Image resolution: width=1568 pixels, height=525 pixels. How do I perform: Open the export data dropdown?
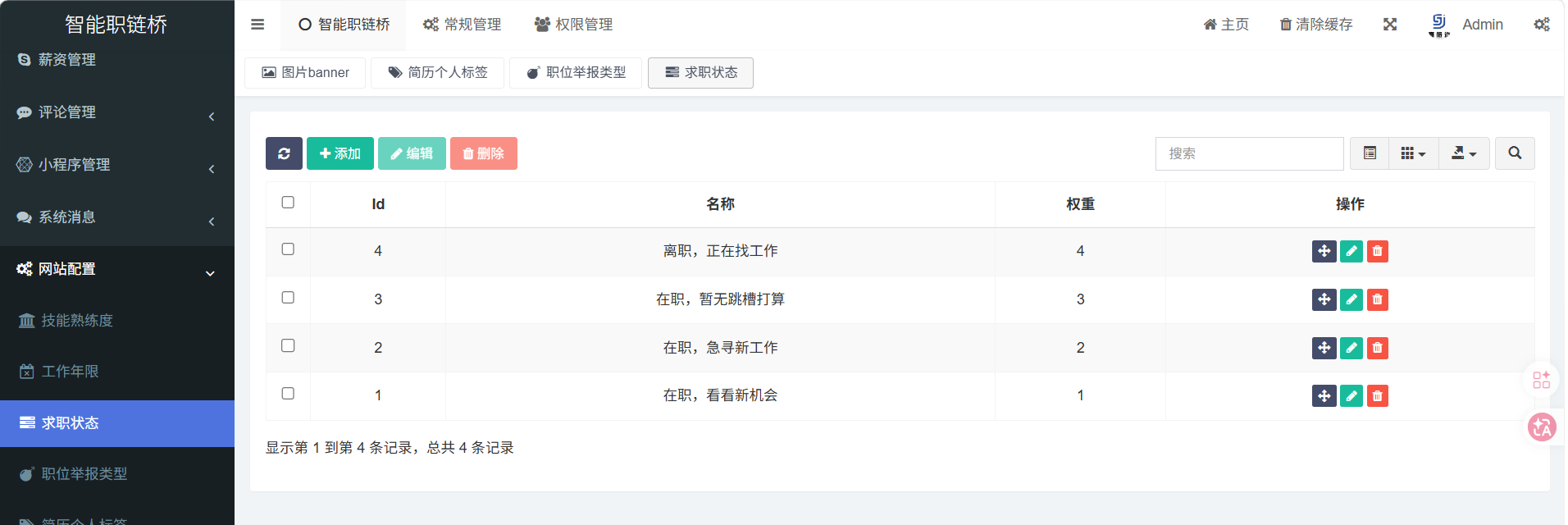1464,153
